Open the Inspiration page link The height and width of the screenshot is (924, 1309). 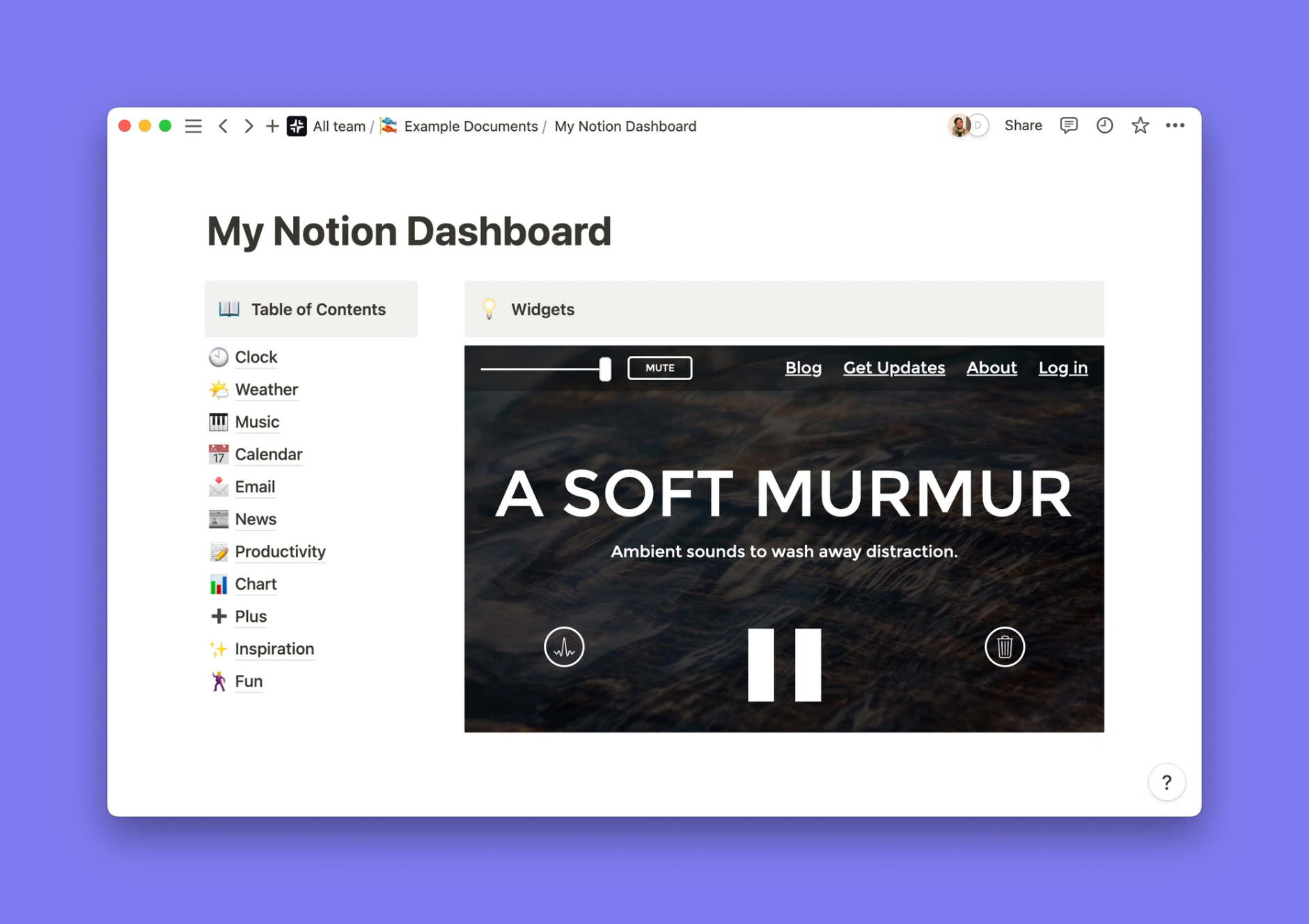274,649
